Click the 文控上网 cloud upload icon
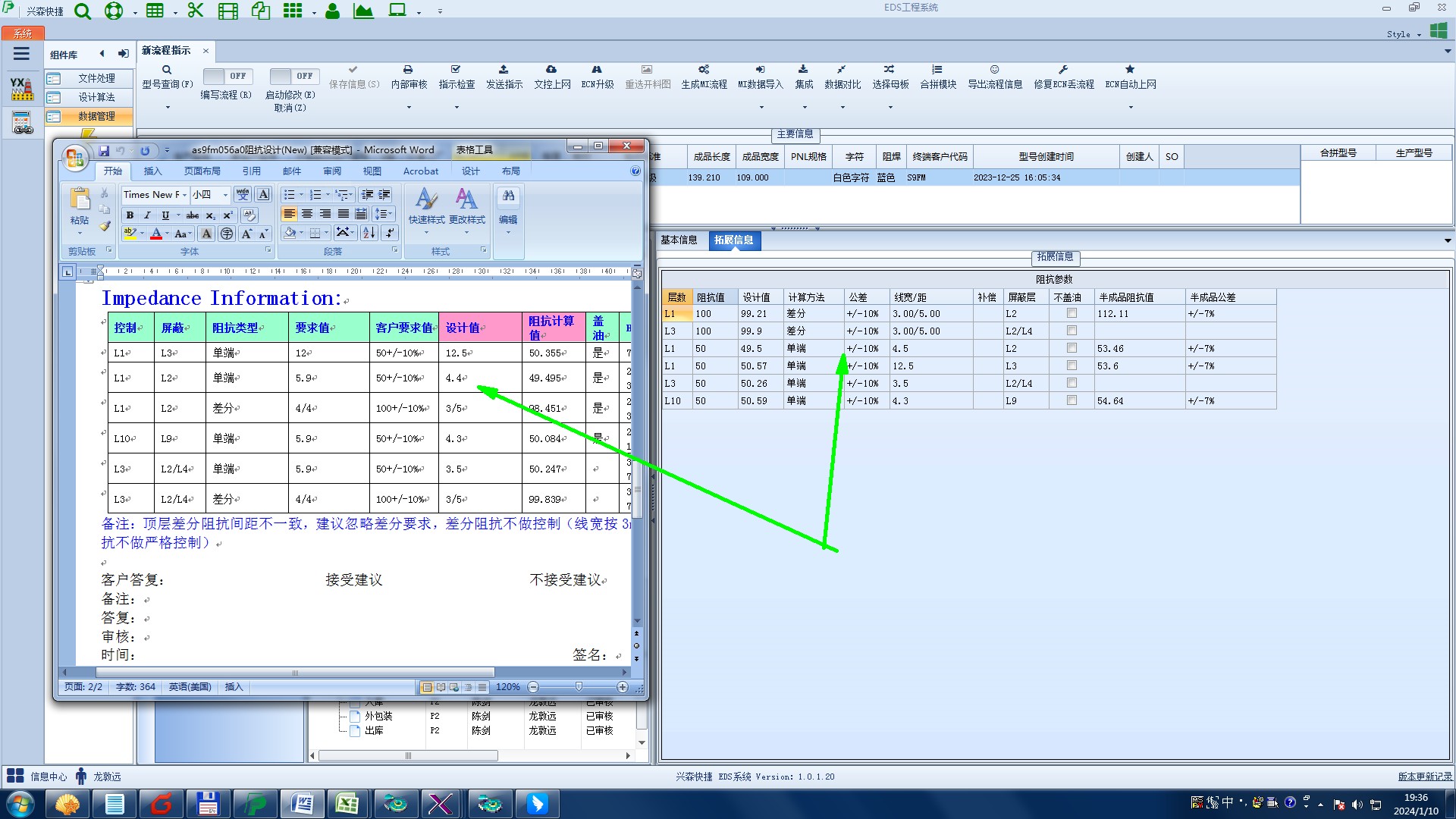This screenshot has width=1456, height=819. [551, 69]
